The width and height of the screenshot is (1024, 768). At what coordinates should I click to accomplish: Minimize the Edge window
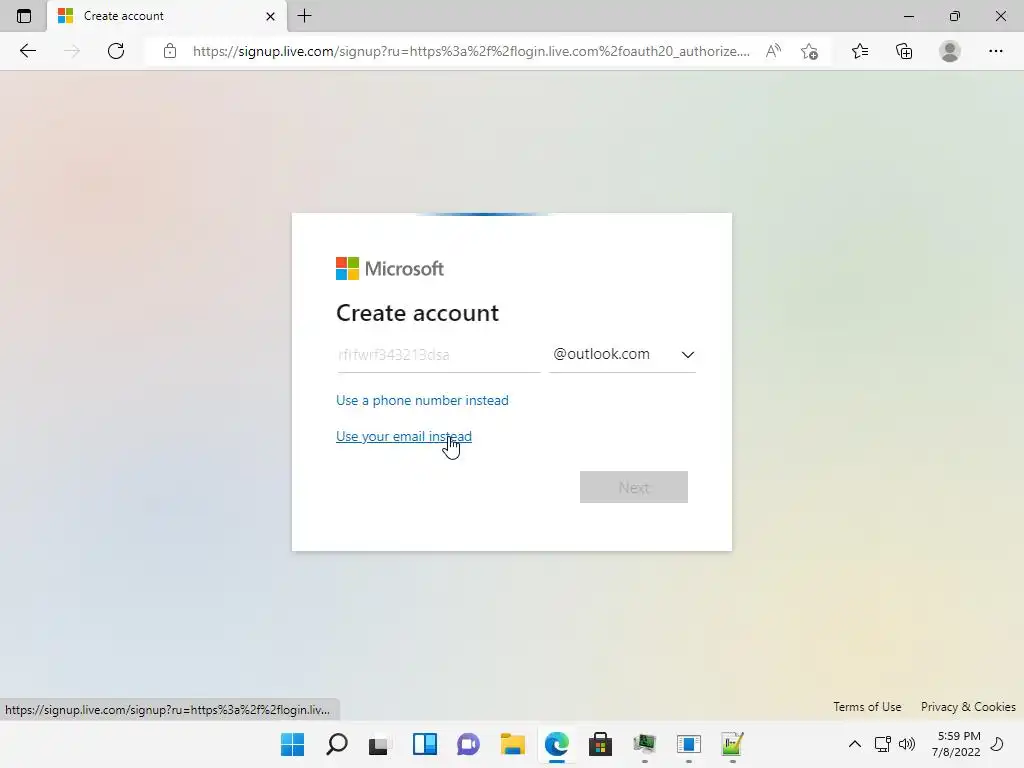click(908, 16)
